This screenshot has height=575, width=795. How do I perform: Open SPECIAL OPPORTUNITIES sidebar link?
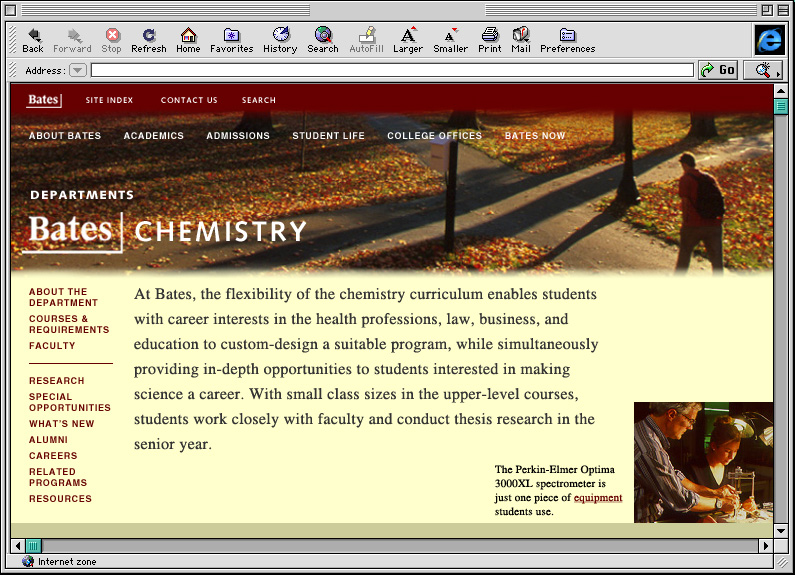(x=69, y=402)
